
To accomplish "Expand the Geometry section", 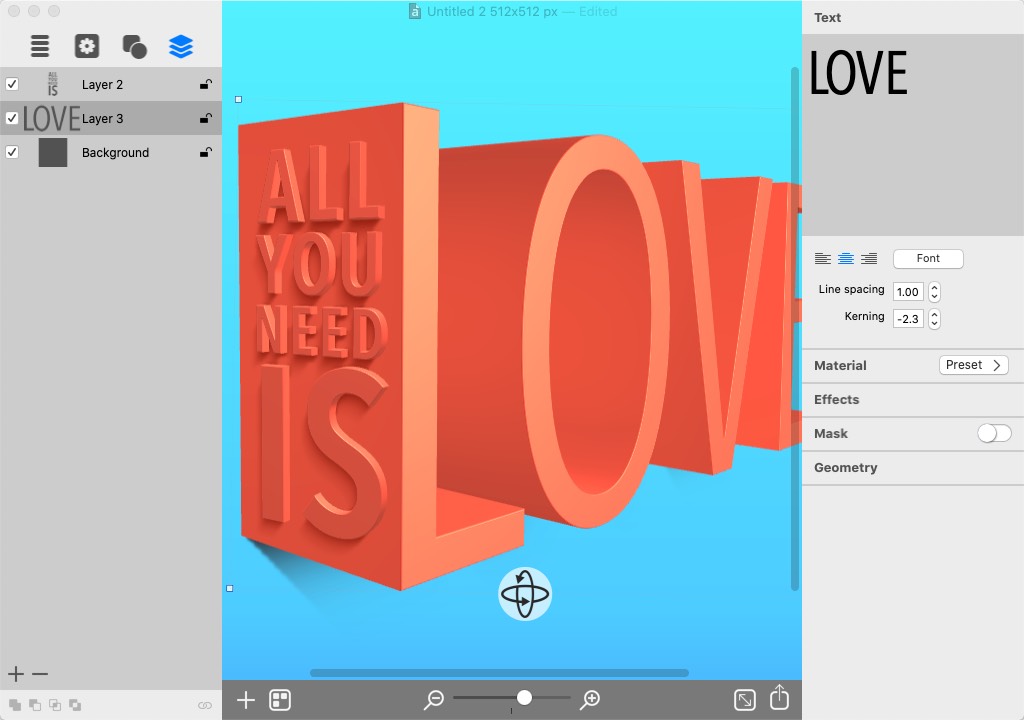I will 846,468.
